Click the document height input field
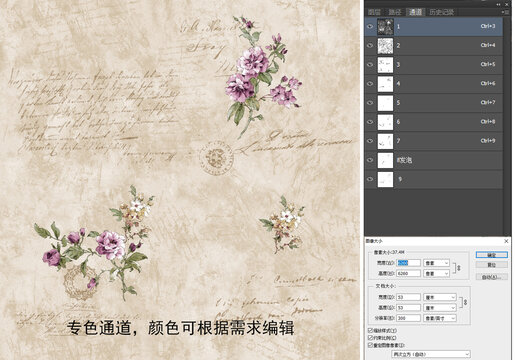 click(409, 308)
